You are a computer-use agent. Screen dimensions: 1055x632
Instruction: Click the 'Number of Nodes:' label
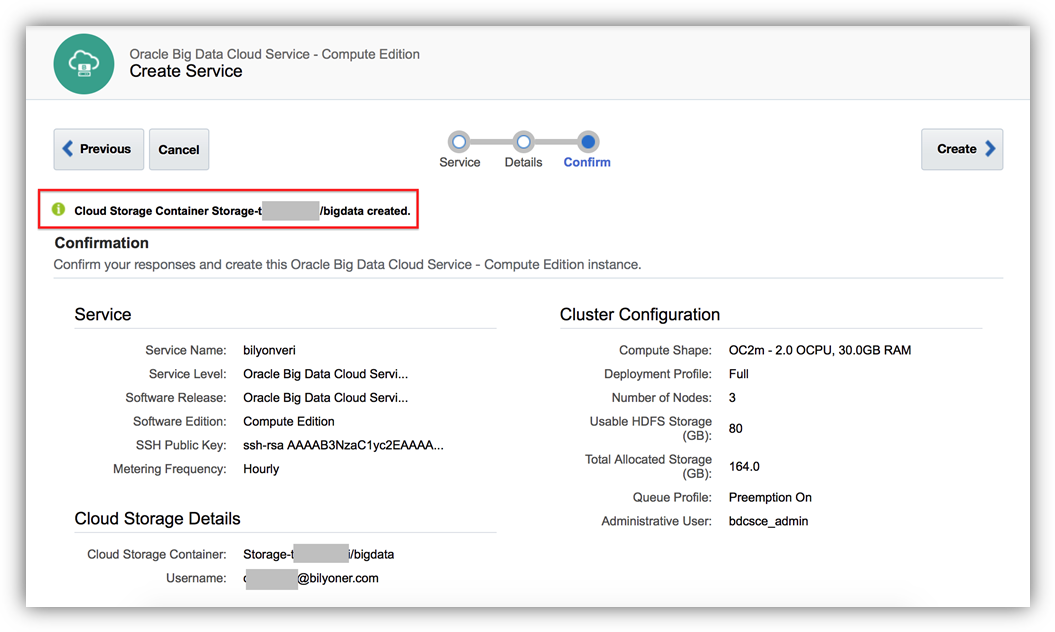point(661,398)
